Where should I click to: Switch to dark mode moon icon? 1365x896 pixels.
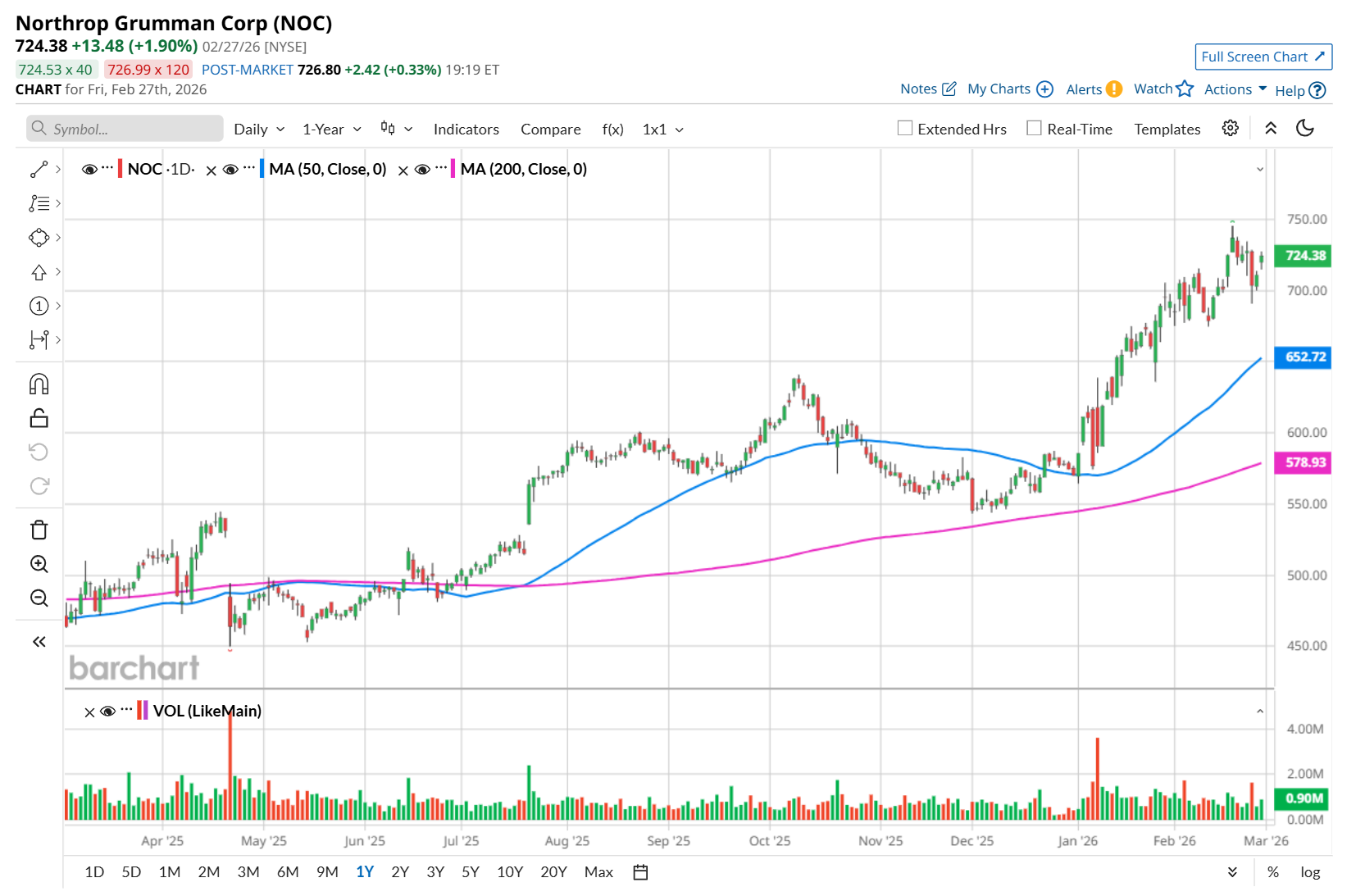pos(1304,128)
